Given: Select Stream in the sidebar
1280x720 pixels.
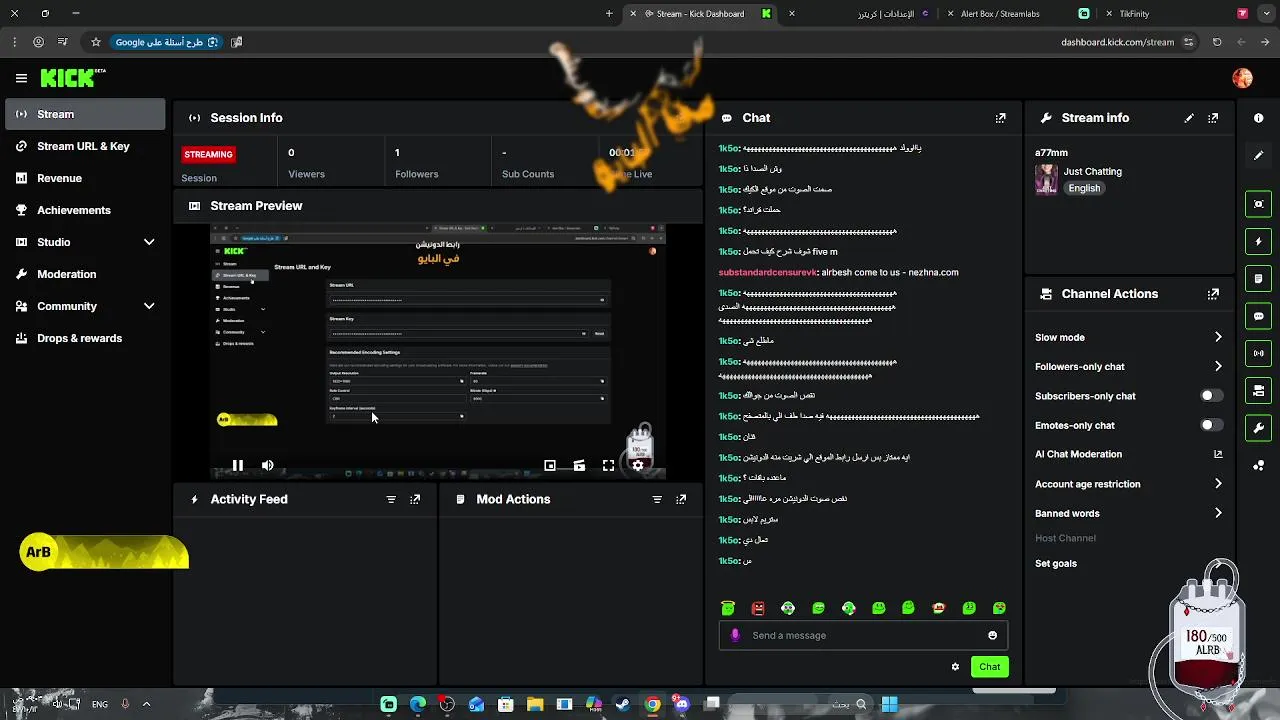Looking at the screenshot, I should coord(85,114).
